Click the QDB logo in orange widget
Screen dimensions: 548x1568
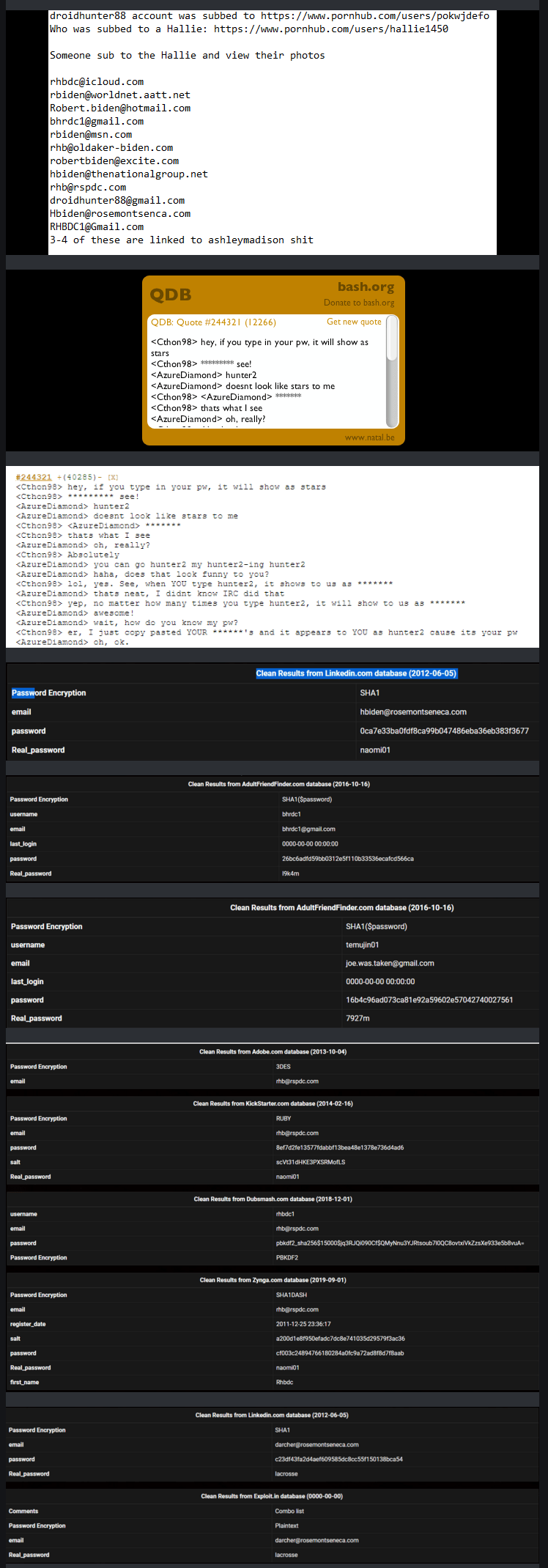(171, 295)
